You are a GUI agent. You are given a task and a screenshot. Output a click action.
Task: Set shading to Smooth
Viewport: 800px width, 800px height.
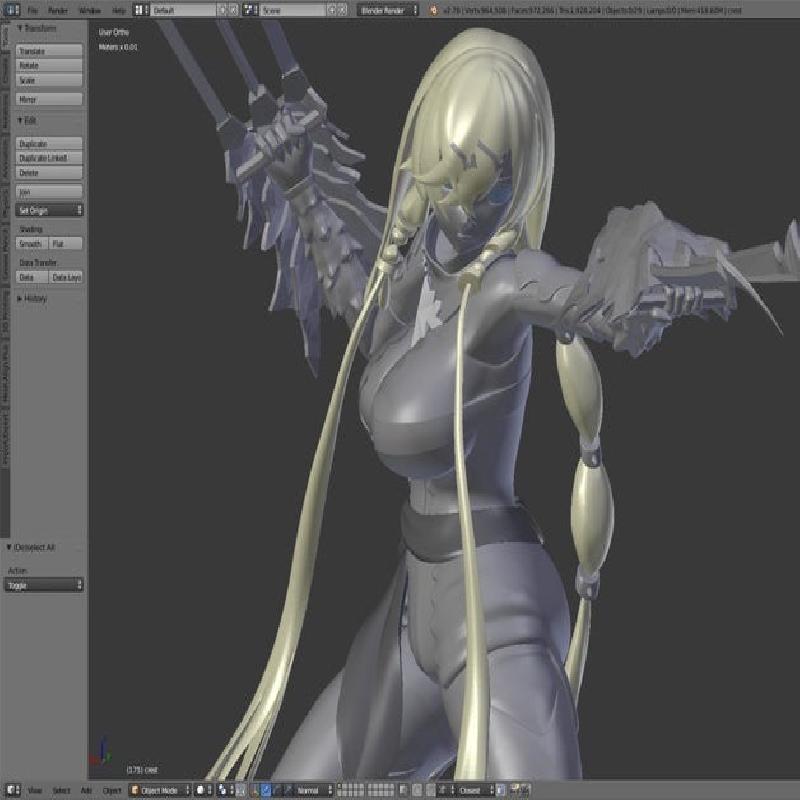32,244
